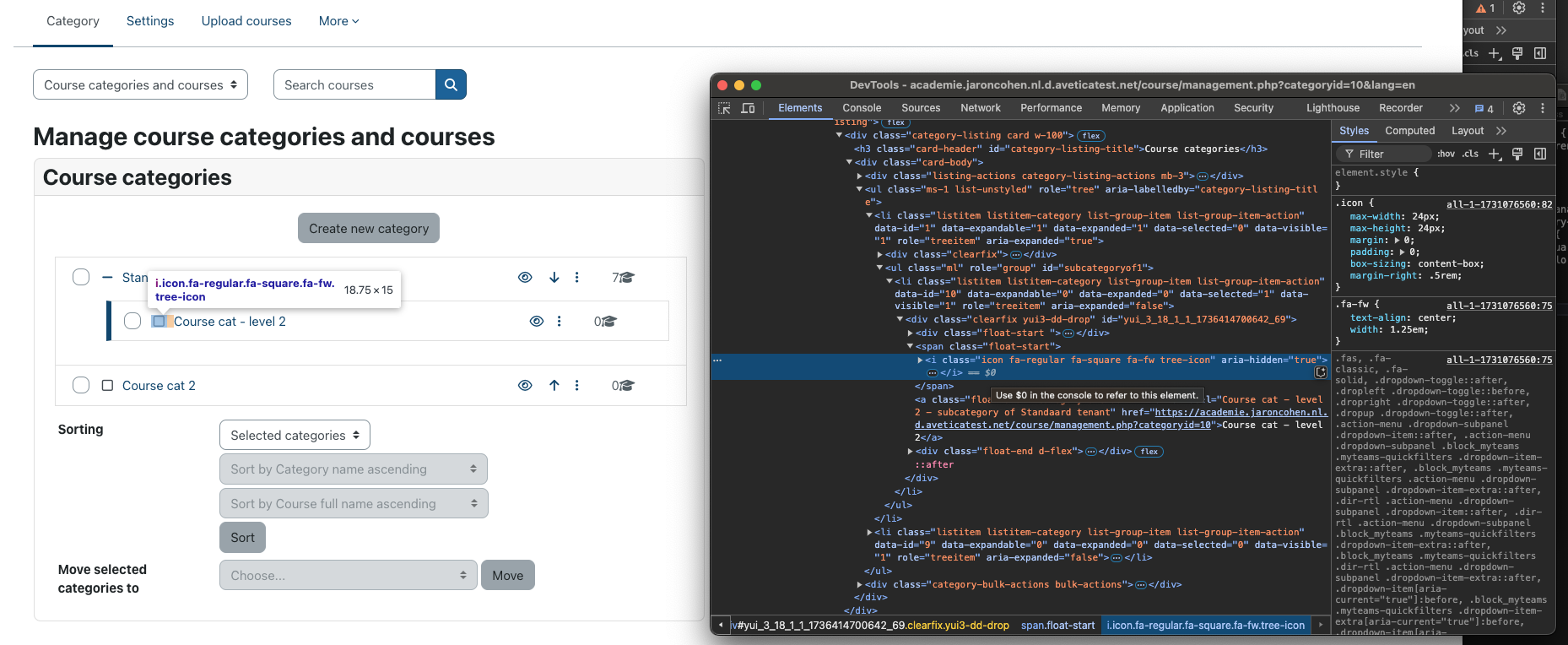This screenshot has width=1568, height=645.
Task: Click the issues badge showing 4 in DevTools
Action: coord(1484,108)
